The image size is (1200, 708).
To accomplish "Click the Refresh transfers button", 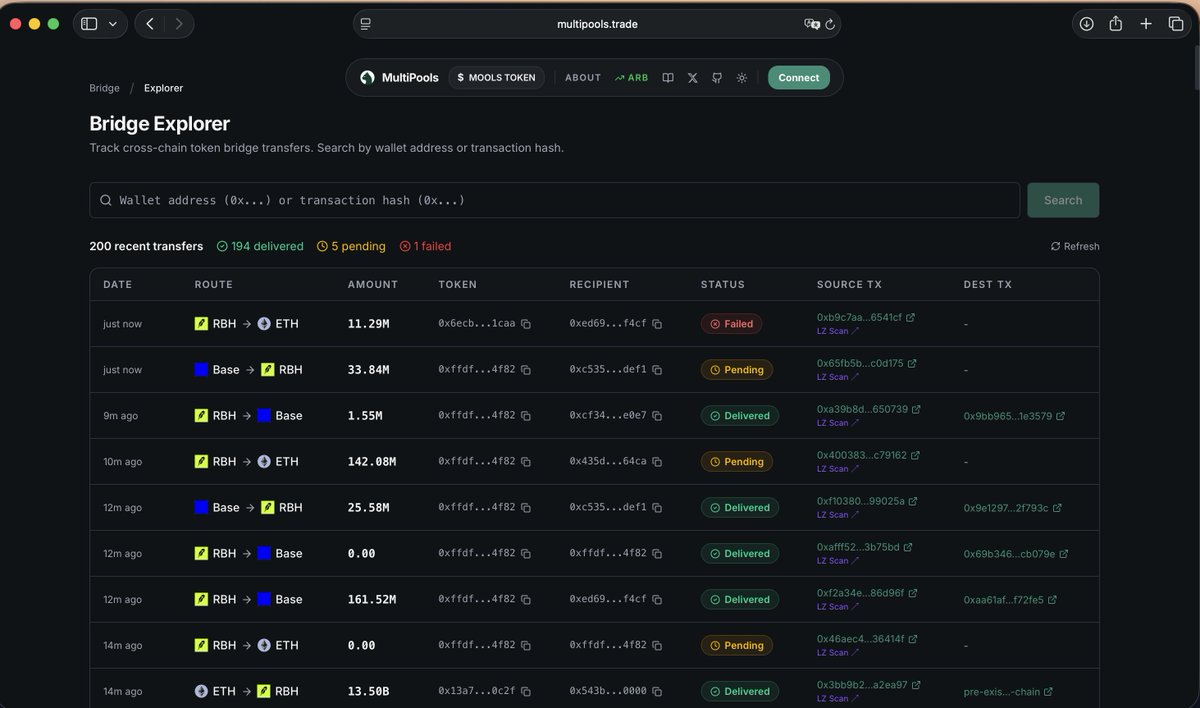I will coord(1075,246).
